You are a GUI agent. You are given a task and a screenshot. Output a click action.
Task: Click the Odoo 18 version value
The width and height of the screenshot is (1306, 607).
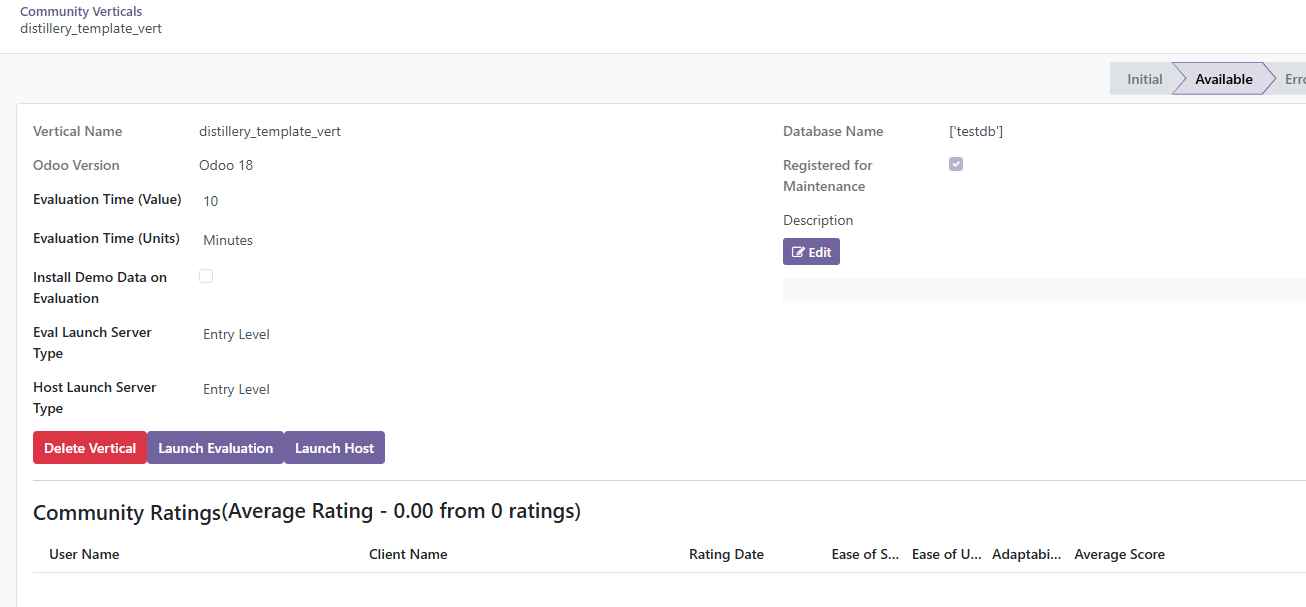tap(226, 165)
